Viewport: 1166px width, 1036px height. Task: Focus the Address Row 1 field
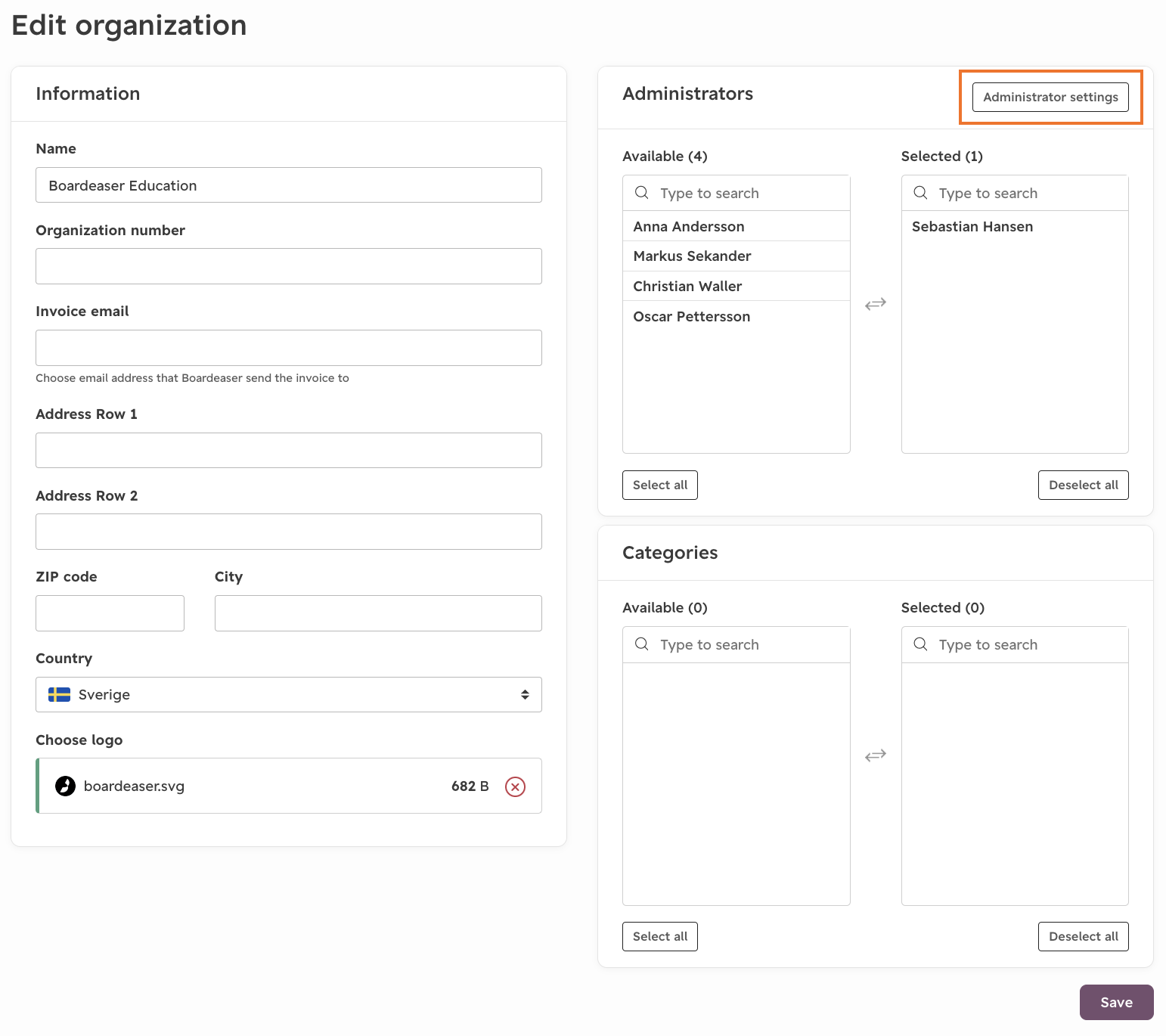point(289,450)
